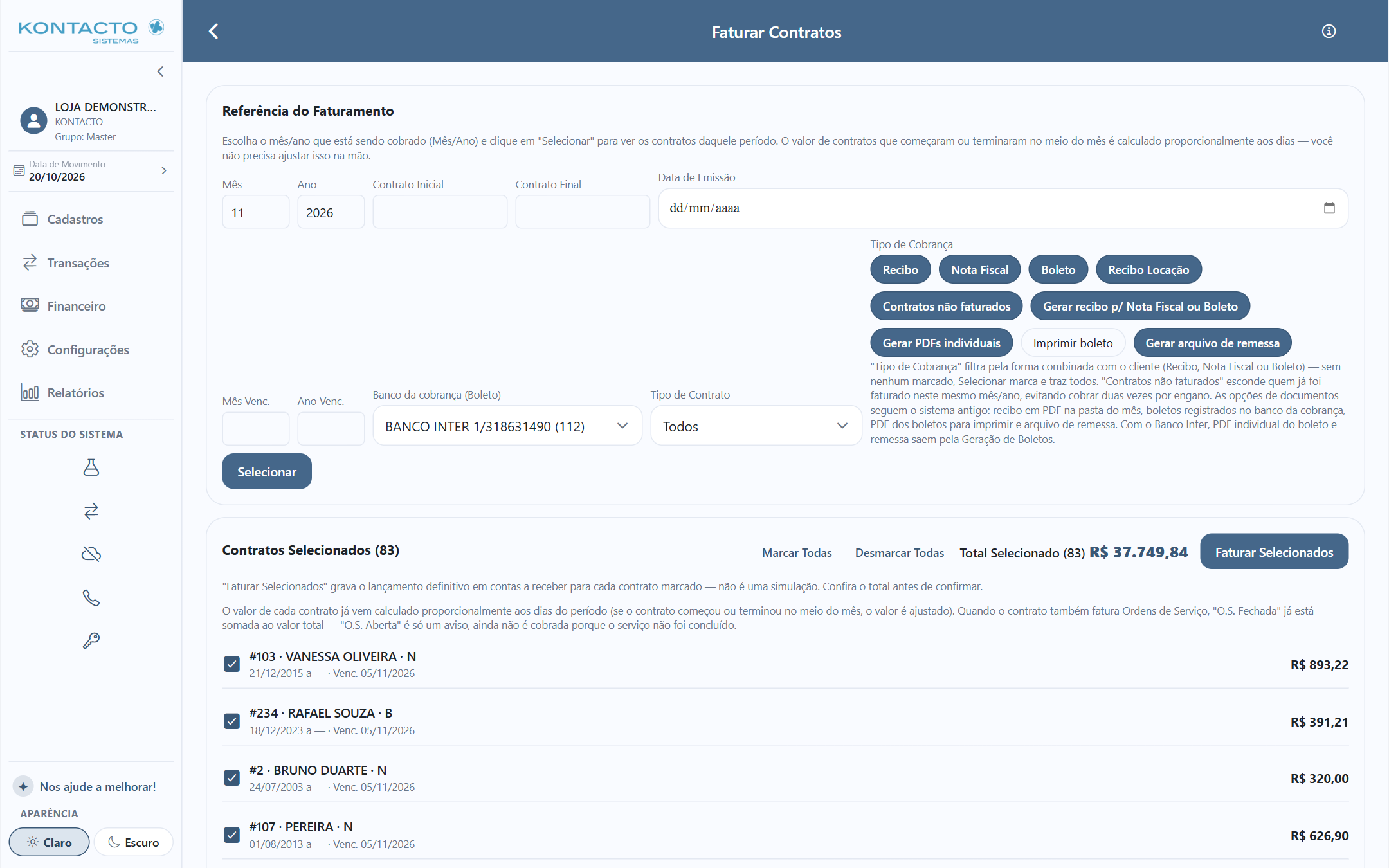1389x868 pixels.
Task: Toggle Contratos não faturados option
Action: [x=947, y=306]
